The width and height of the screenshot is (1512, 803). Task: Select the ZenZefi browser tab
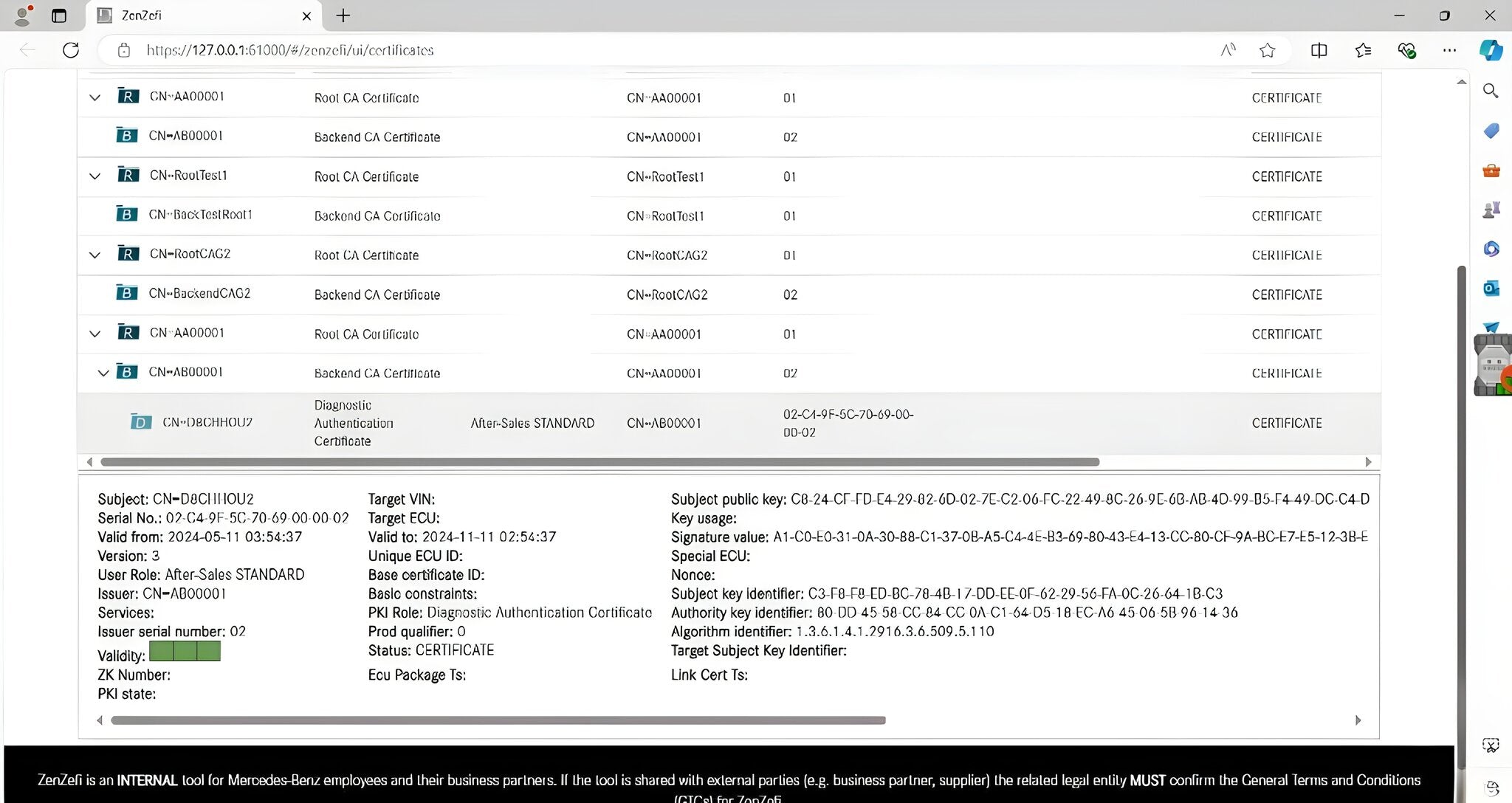click(x=204, y=15)
